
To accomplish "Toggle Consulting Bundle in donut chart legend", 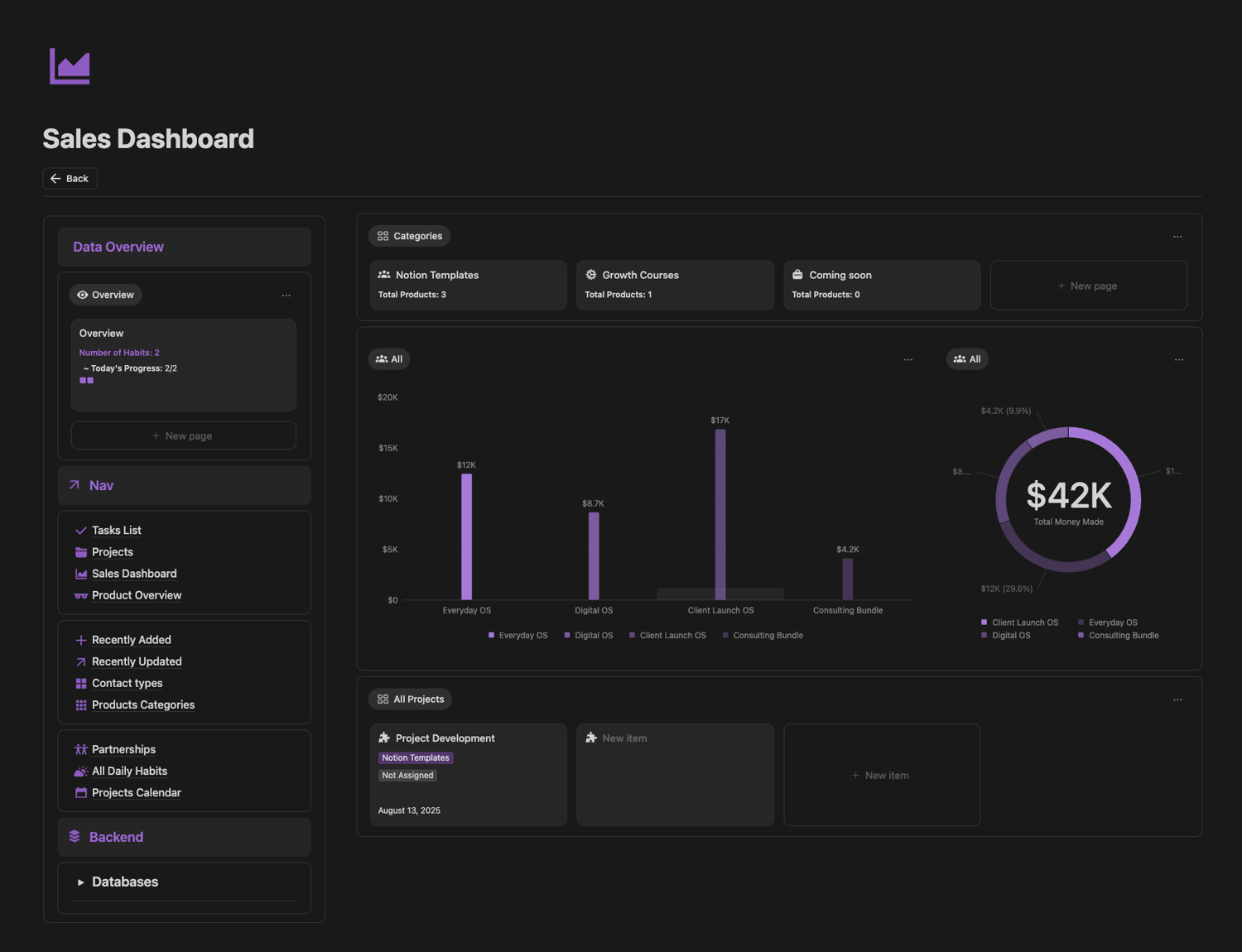I will (x=1119, y=636).
